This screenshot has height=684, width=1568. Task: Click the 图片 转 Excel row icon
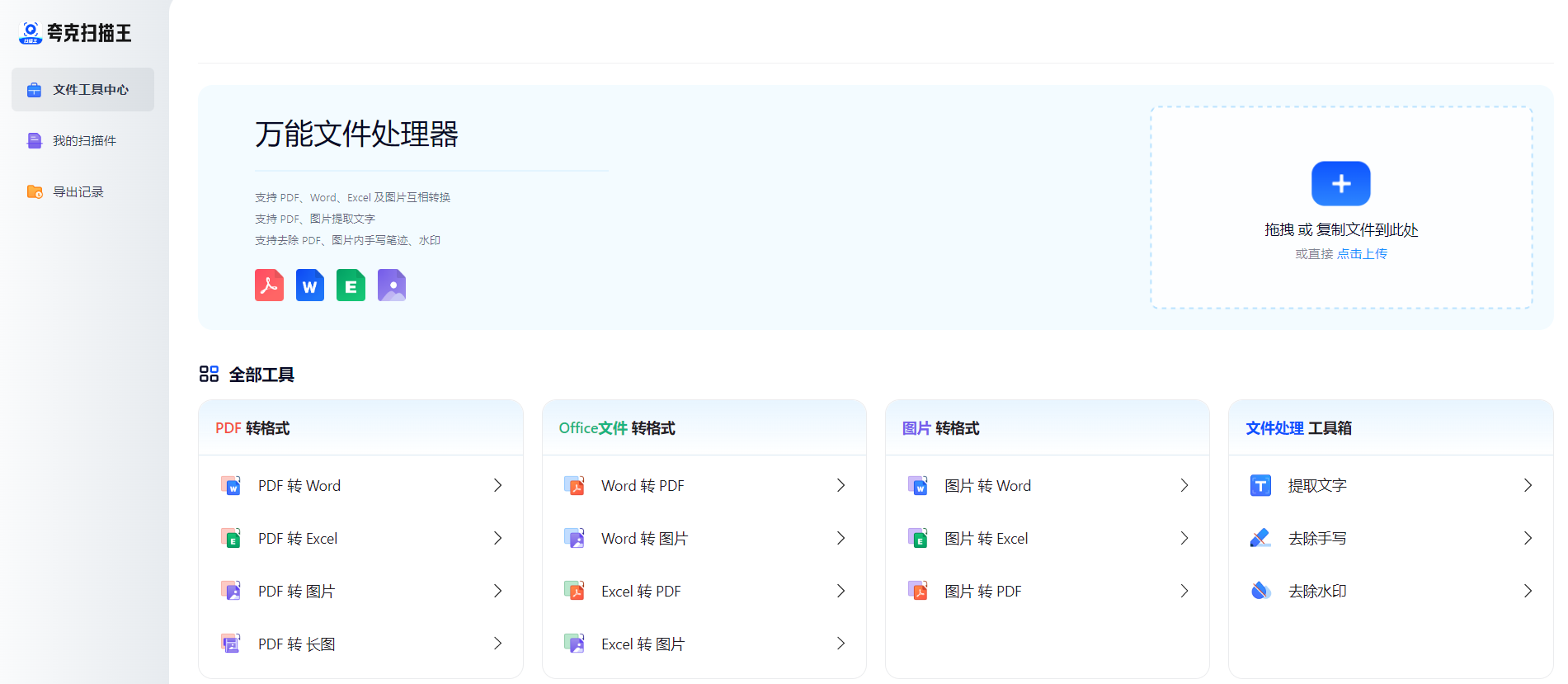[918, 538]
